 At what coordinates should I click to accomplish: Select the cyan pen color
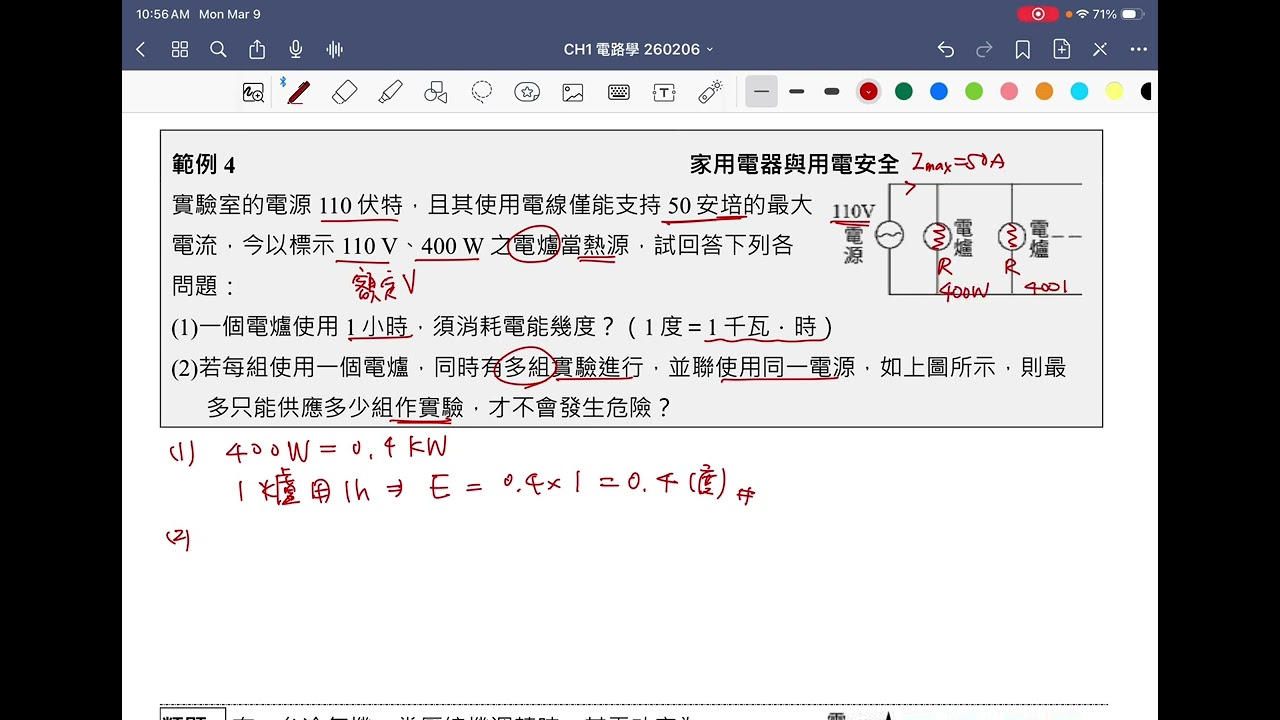(1079, 92)
